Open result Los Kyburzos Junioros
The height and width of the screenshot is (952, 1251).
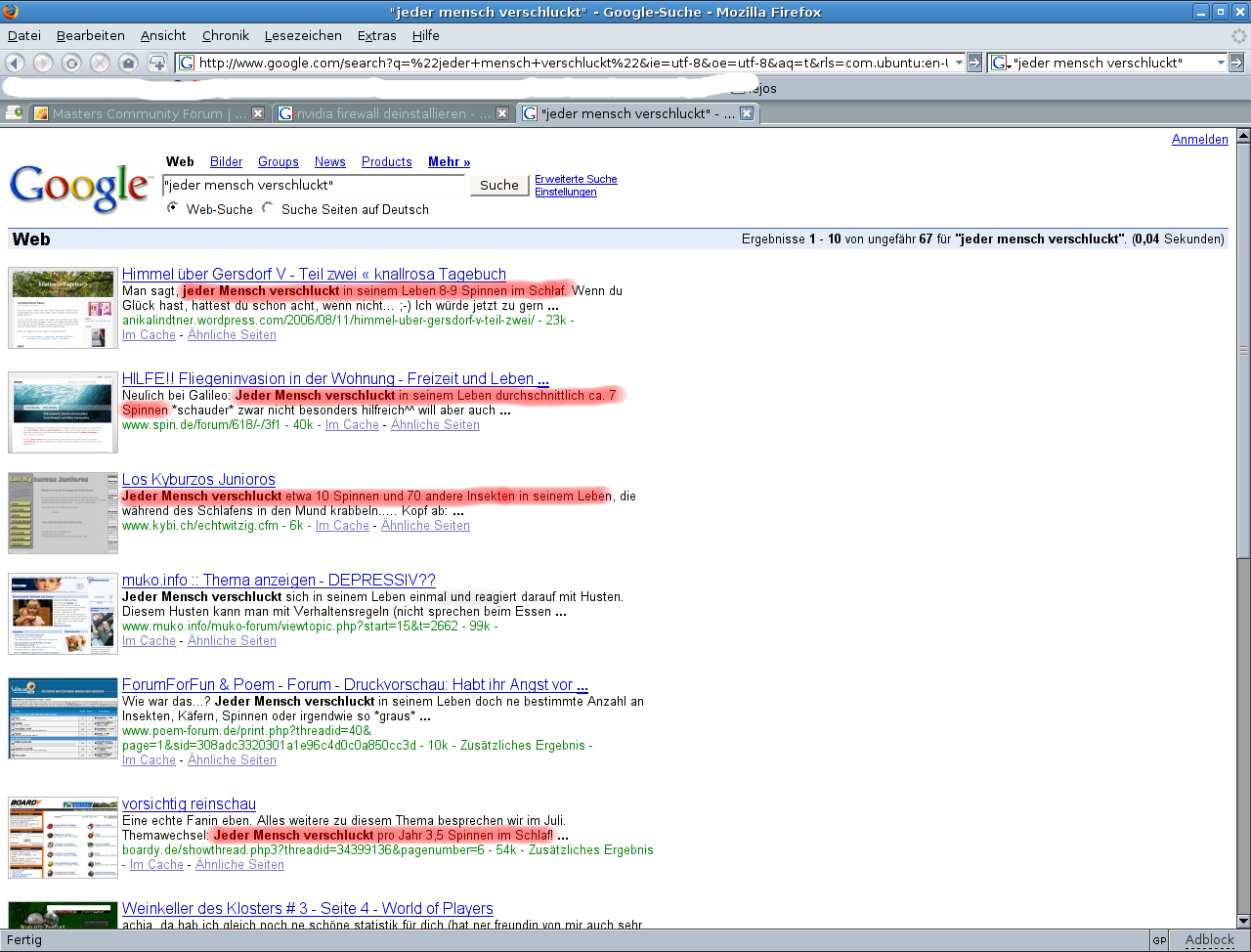point(198,480)
